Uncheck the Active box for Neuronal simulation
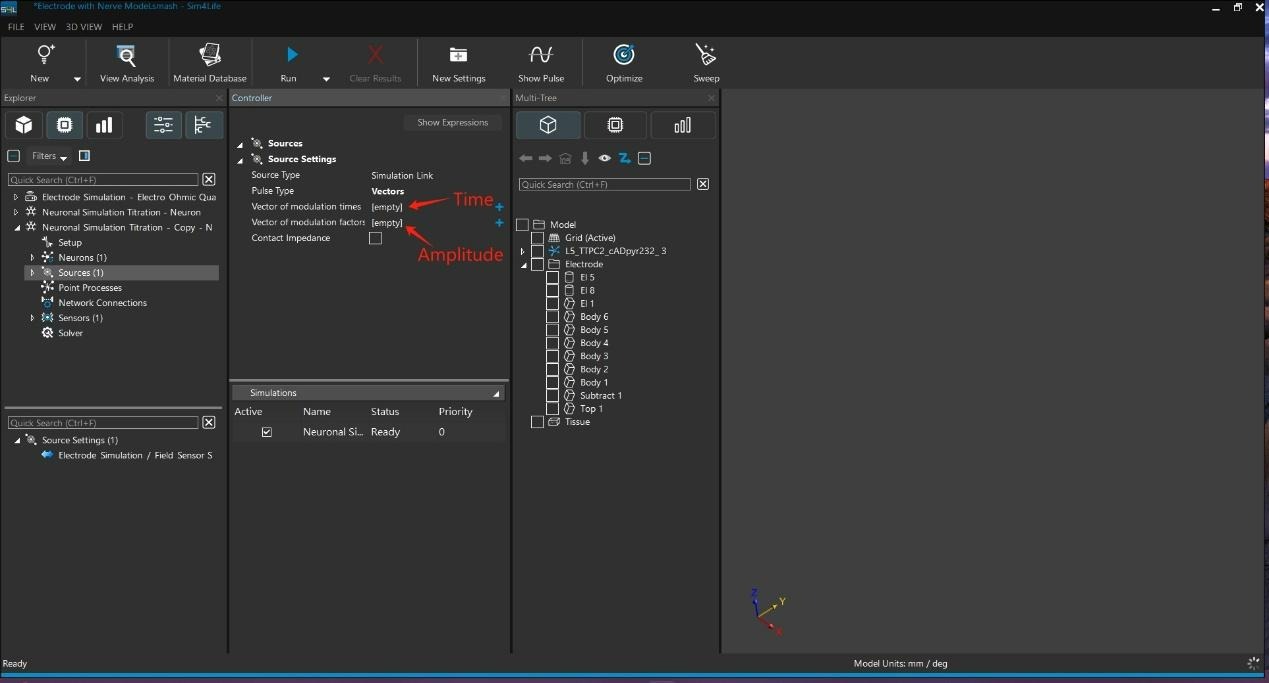Screen dimensions: 1269x683 pyautogui.click(x=267, y=432)
